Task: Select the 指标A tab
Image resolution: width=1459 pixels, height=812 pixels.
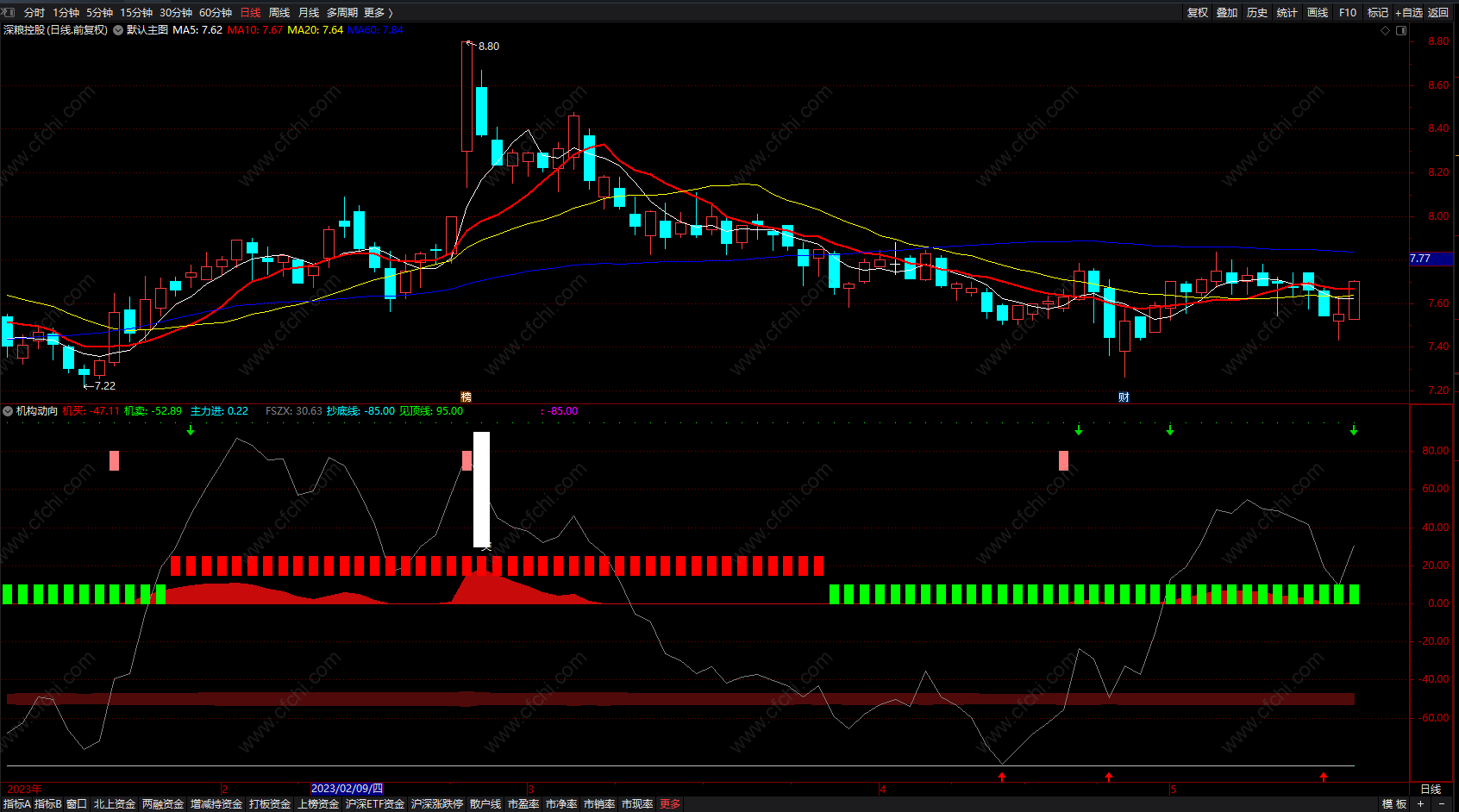Action: pyautogui.click(x=16, y=804)
